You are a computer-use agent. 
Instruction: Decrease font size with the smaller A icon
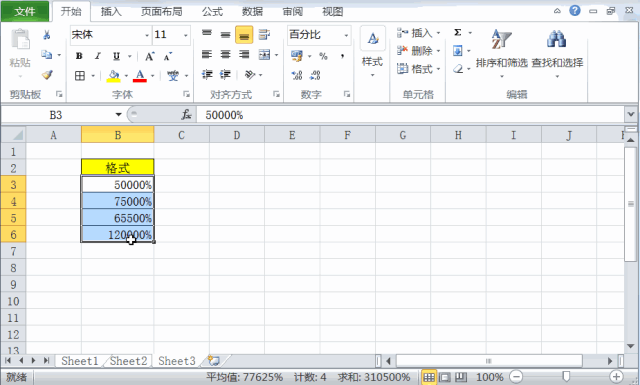[x=168, y=56]
